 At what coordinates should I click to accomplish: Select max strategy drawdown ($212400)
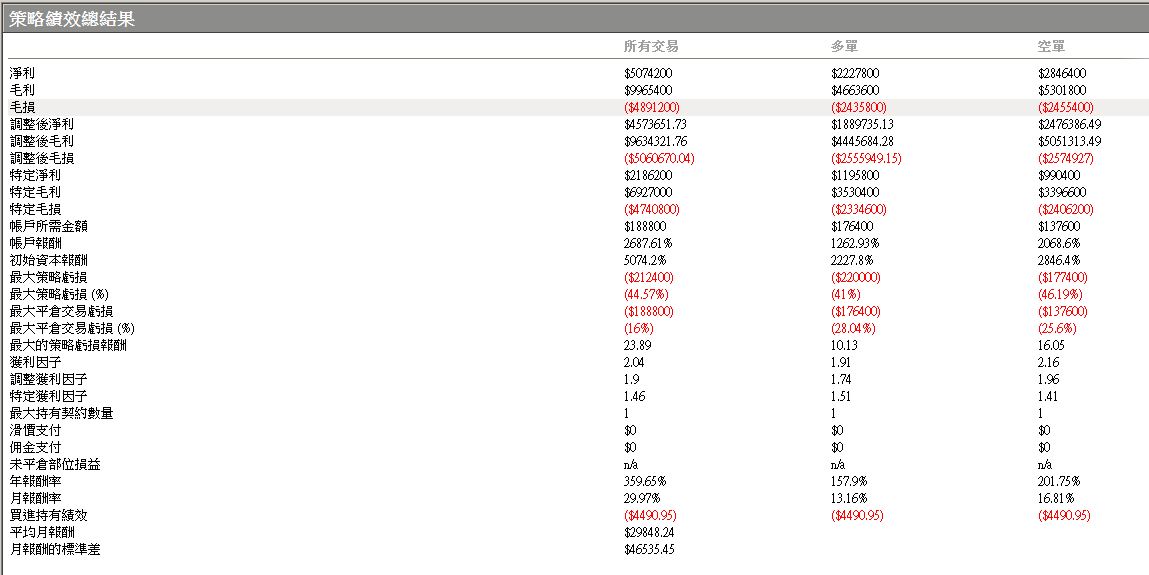pyautogui.click(x=649, y=278)
